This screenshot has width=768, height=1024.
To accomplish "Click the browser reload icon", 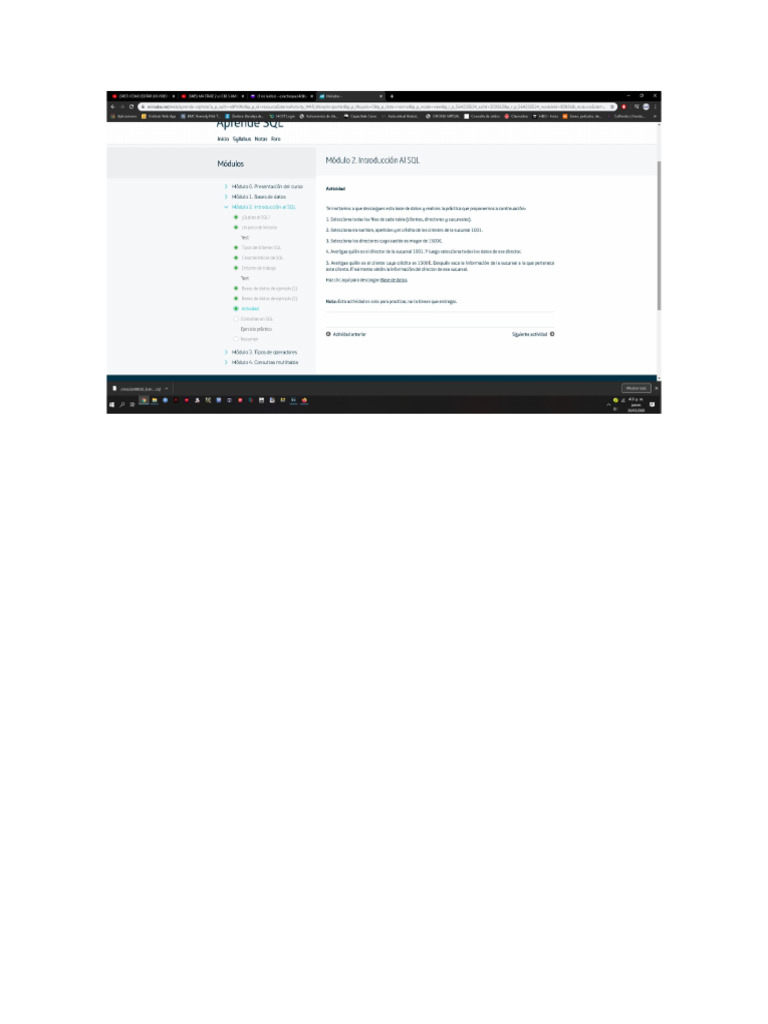I will coord(131,106).
